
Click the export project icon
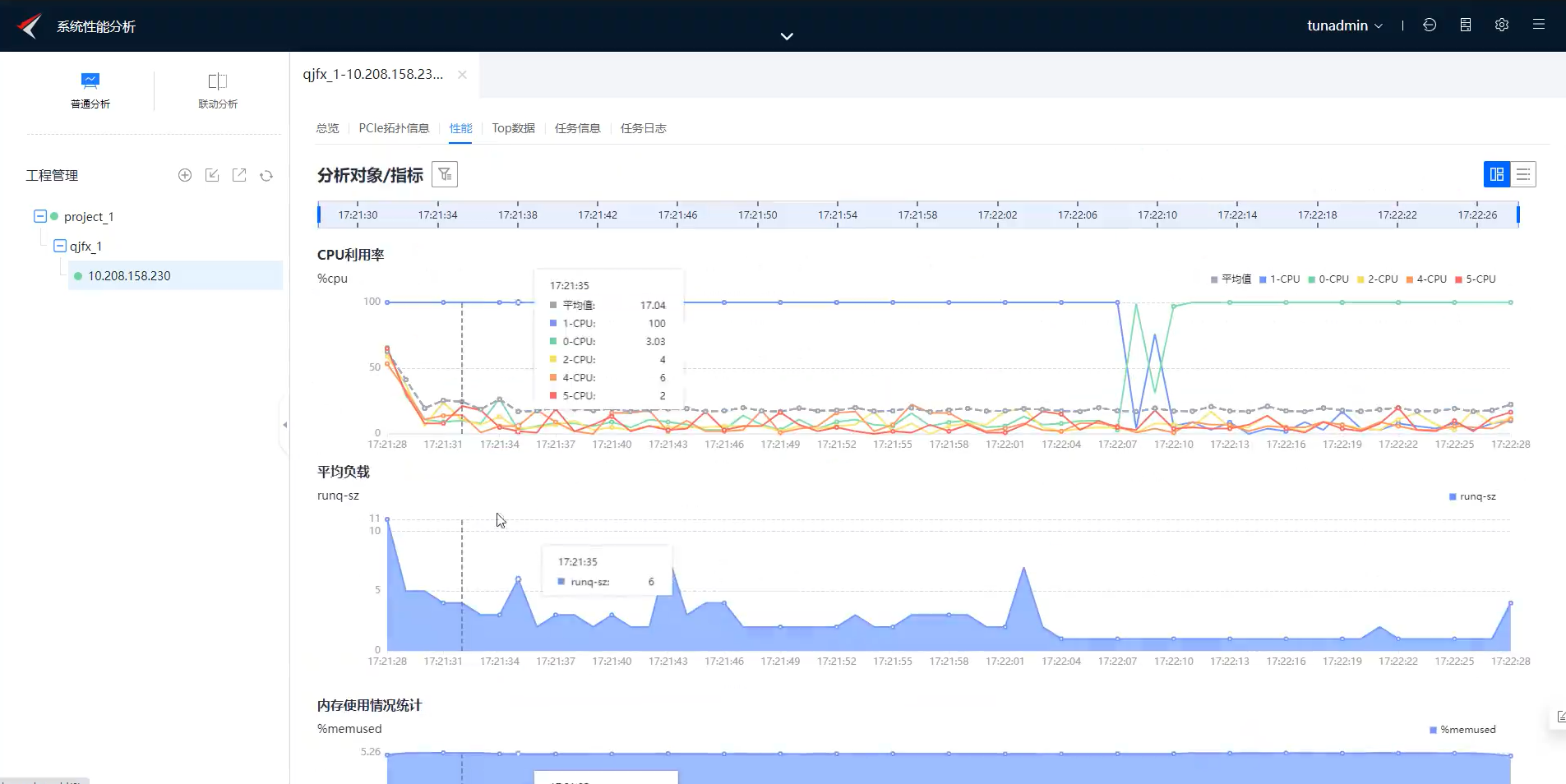click(x=239, y=175)
